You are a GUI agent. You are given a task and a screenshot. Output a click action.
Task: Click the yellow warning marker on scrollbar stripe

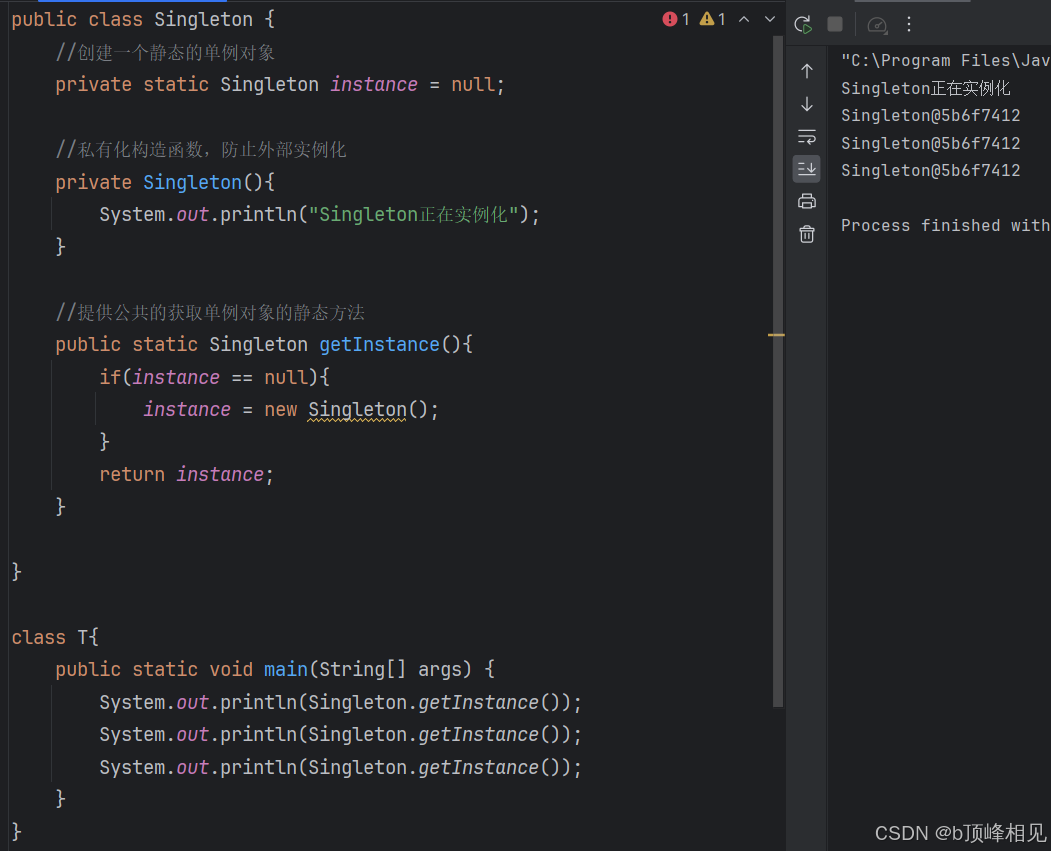point(776,335)
